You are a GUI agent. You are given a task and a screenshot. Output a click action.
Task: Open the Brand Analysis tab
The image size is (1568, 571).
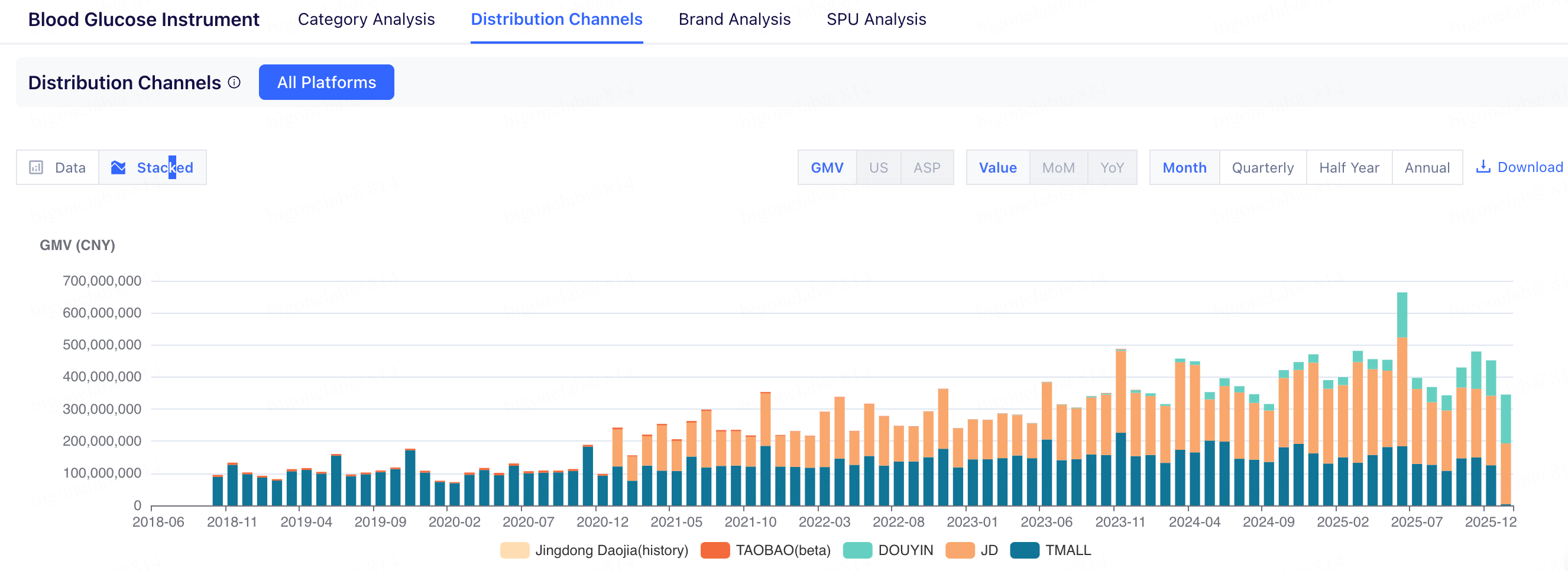(734, 20)
